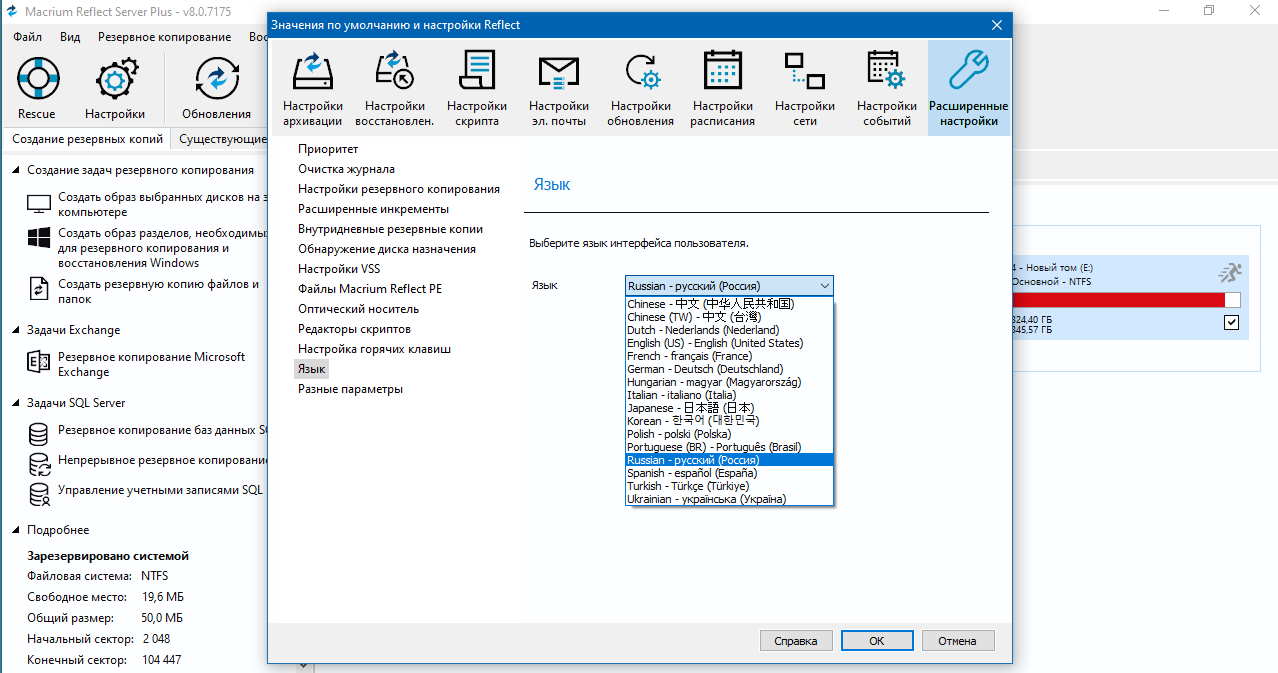Select Обнаружение диска назначения item
Image resolution: width=1278 pixels, height=673 pixels.
387,249
